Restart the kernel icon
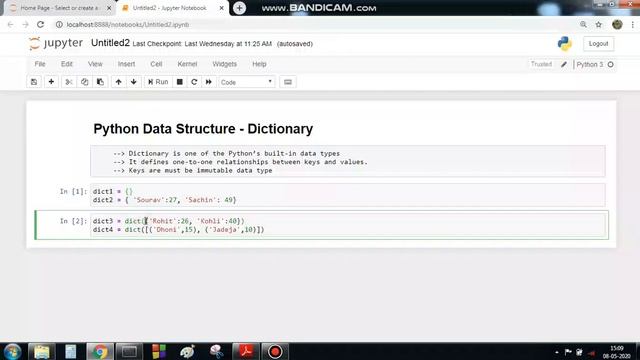 pos(194,82)
